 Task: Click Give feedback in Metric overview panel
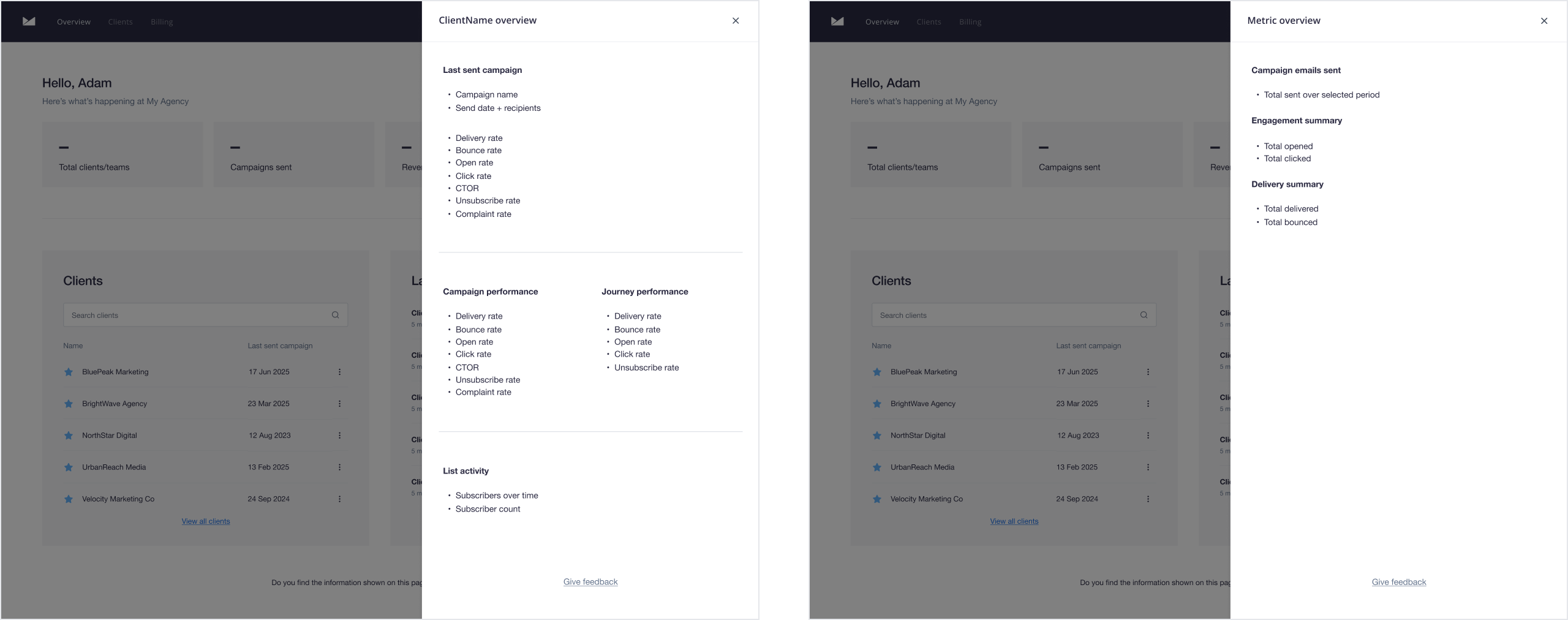pyautogui.click(x=1399, y=582)
